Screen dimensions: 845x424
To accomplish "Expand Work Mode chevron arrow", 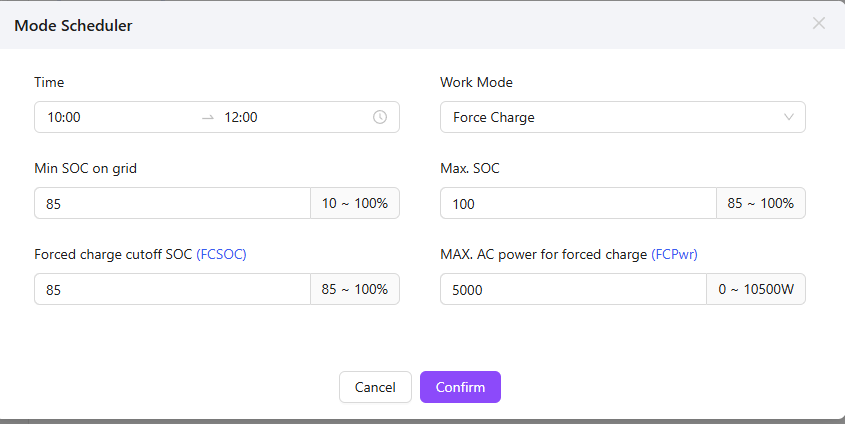I will tap(789, 117).
